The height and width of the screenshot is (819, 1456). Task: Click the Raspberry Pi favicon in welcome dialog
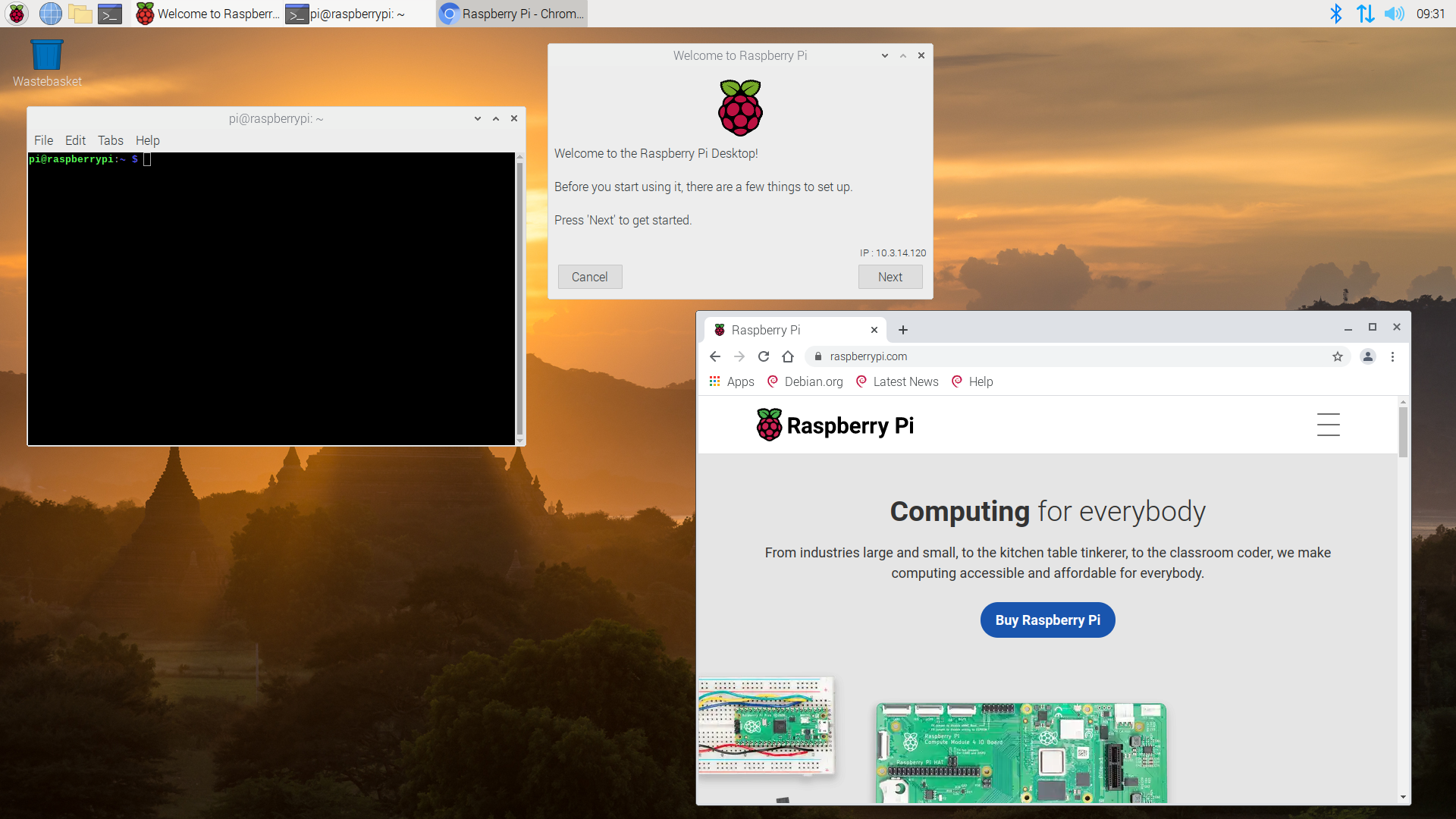click(x=739, y=107)
